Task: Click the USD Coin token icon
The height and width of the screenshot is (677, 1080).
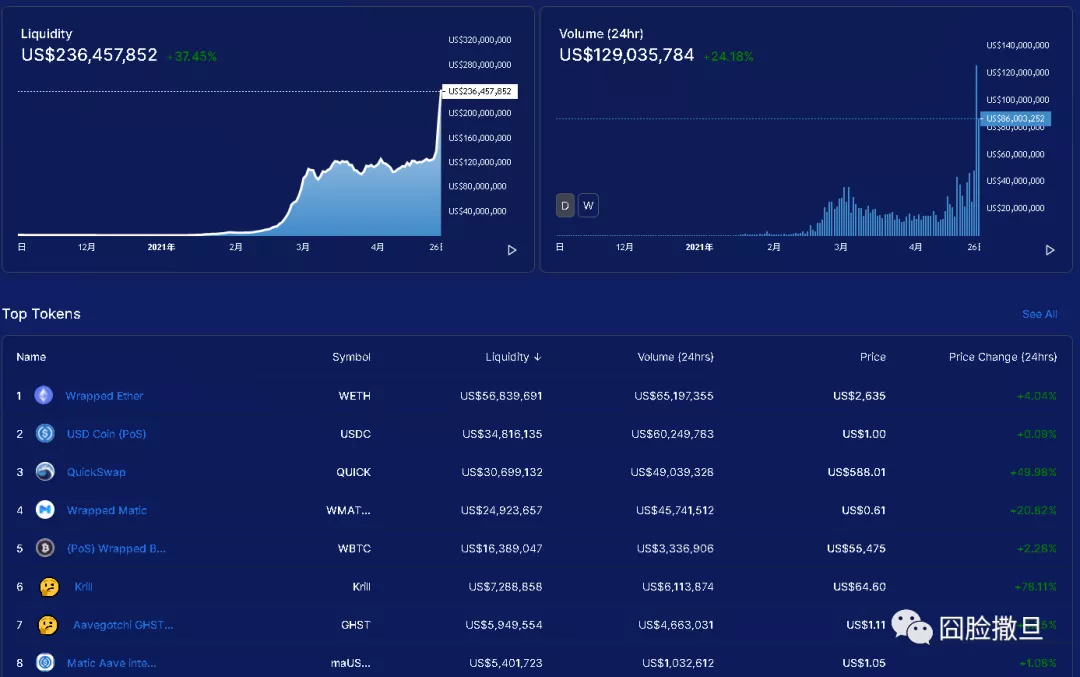Action: (x=45, y=433)
